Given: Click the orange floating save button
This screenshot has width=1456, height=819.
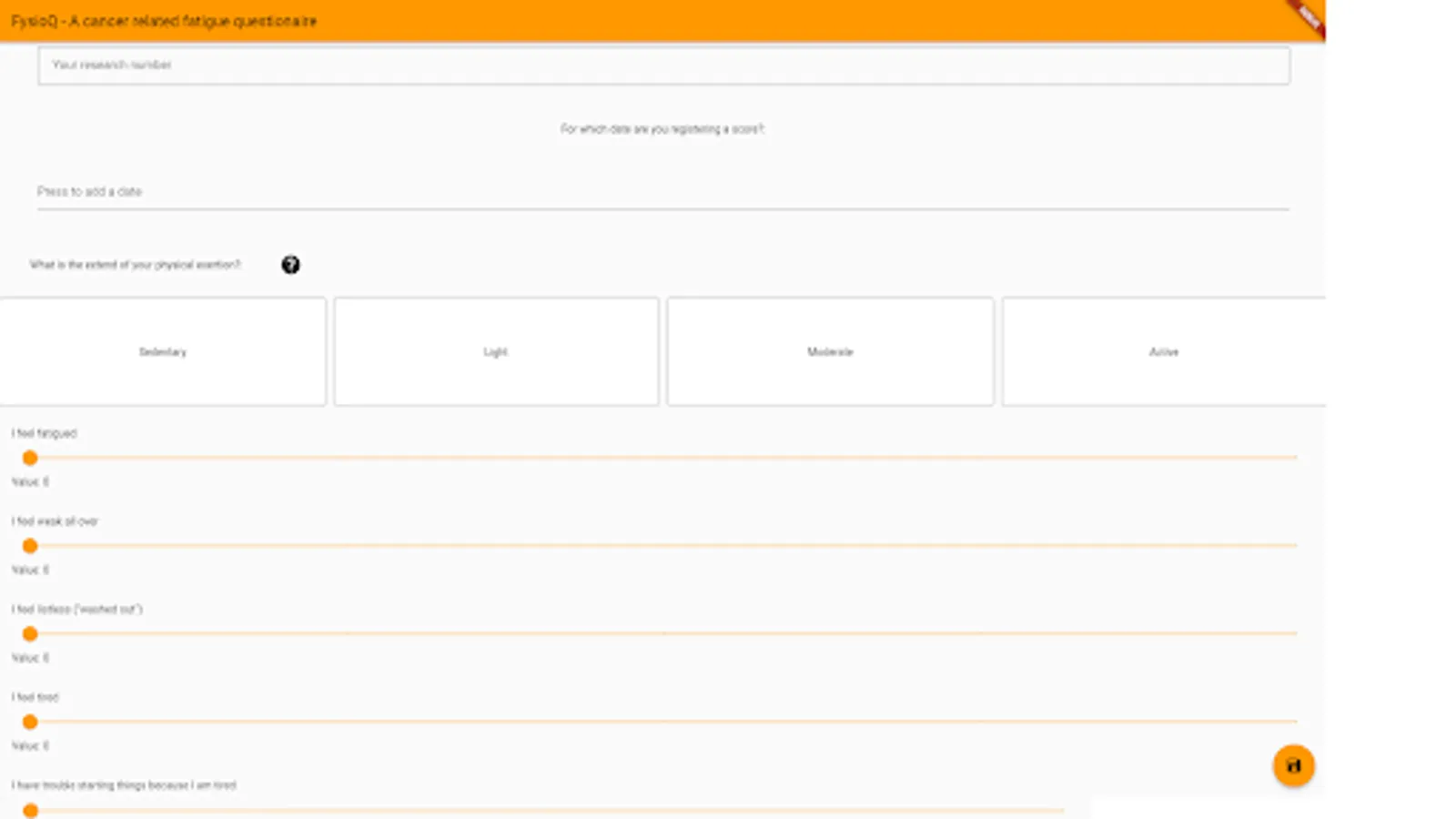Looking at the screenshot, I should (1293, 766).
